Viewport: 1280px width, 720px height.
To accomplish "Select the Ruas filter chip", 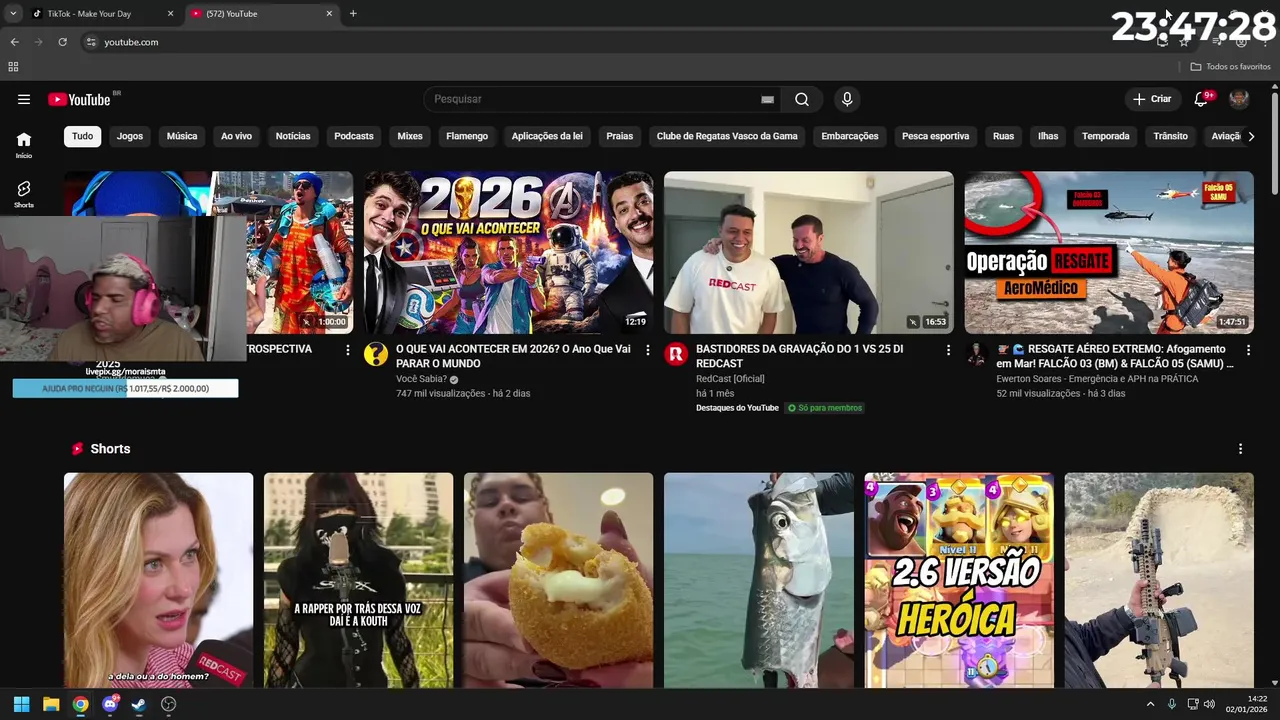I will 1003,136.
